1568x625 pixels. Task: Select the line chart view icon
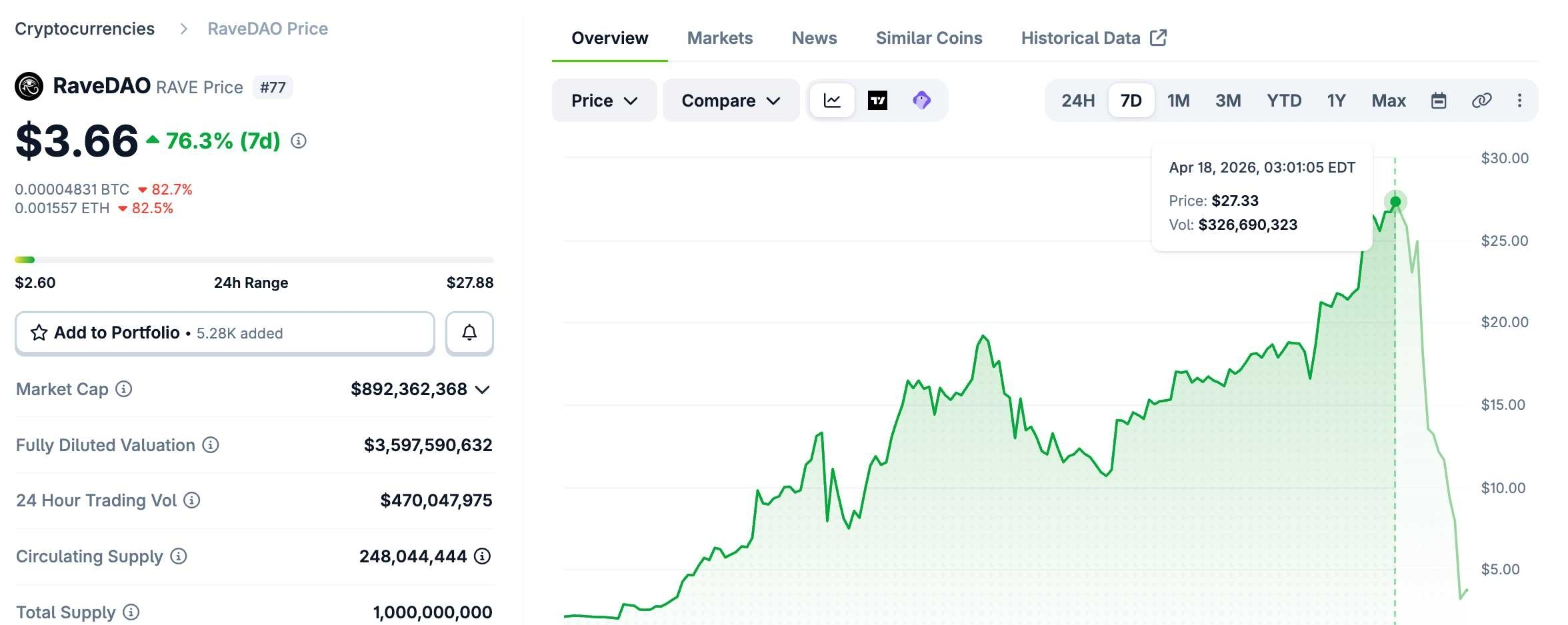click(832, 101)
